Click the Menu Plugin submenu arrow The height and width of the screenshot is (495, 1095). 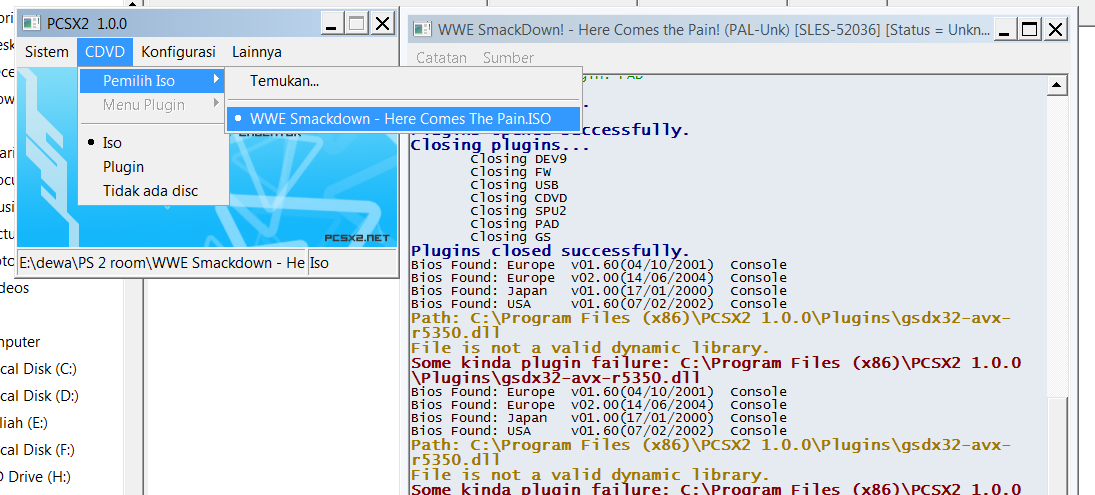tap(216, 105)
